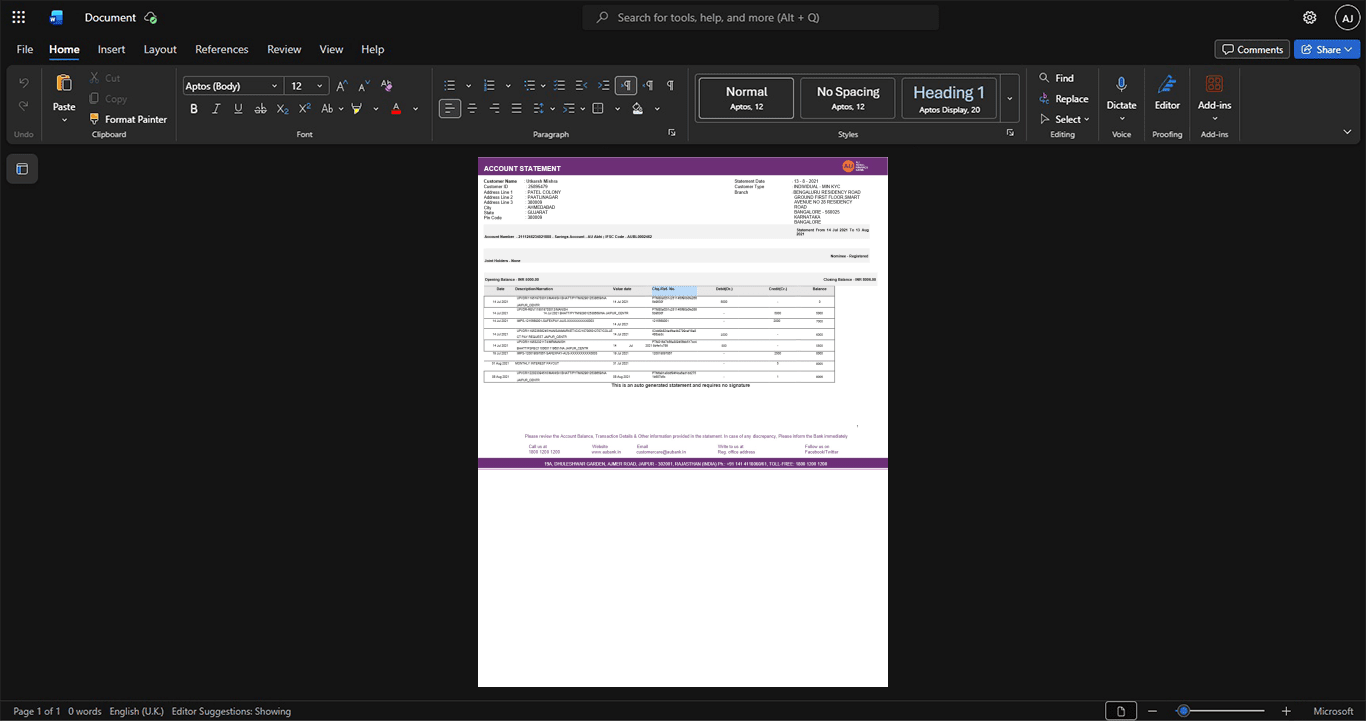Screen dimensions: 1366x721
Task: Switch to the View tab
Action: (331, 49)
